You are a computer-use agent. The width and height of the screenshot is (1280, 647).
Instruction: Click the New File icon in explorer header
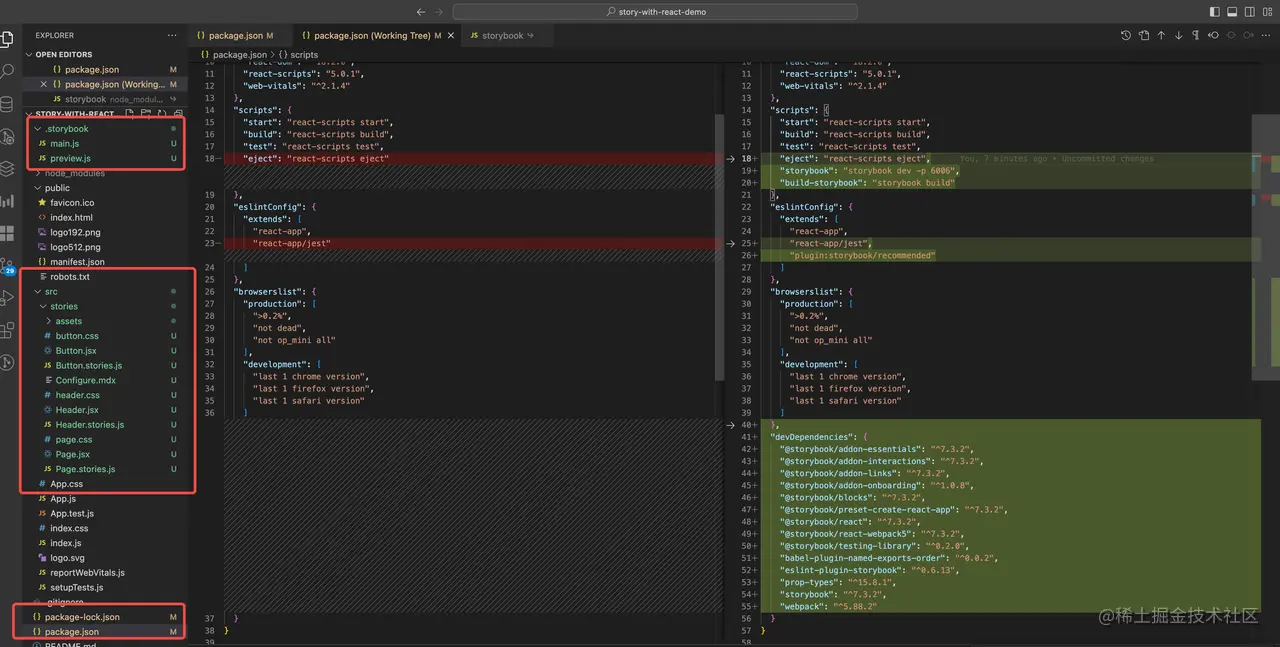click(127, 114)
